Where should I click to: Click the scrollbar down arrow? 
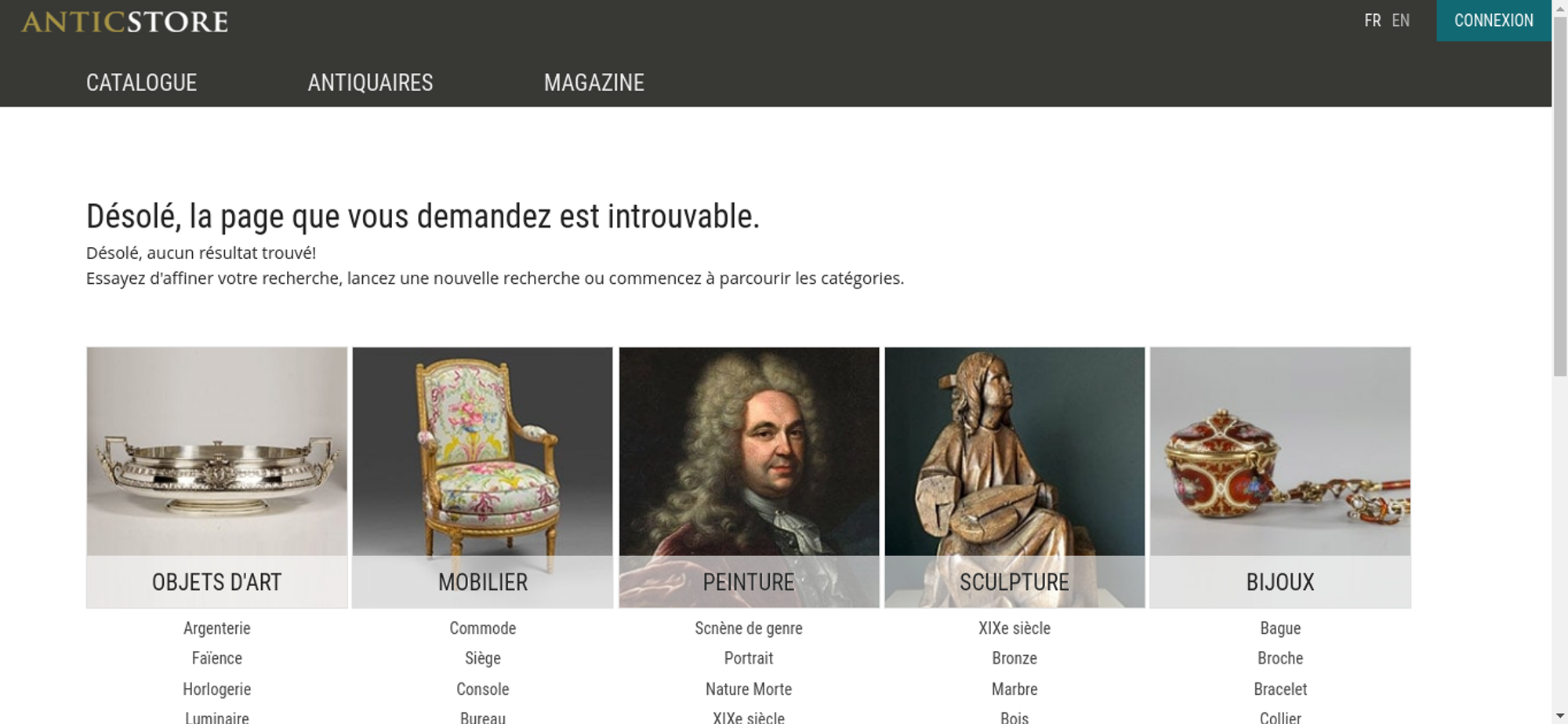(x=1559, y=715)
